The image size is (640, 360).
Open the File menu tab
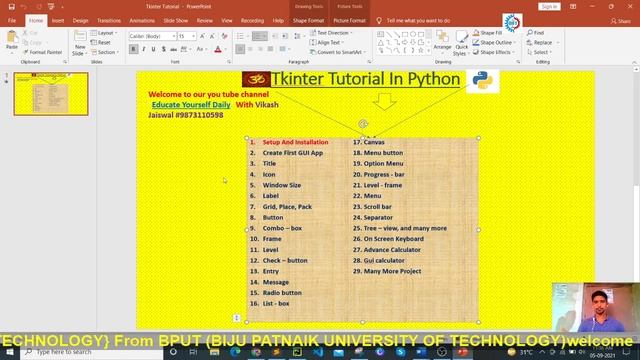[x=12, y=20]
